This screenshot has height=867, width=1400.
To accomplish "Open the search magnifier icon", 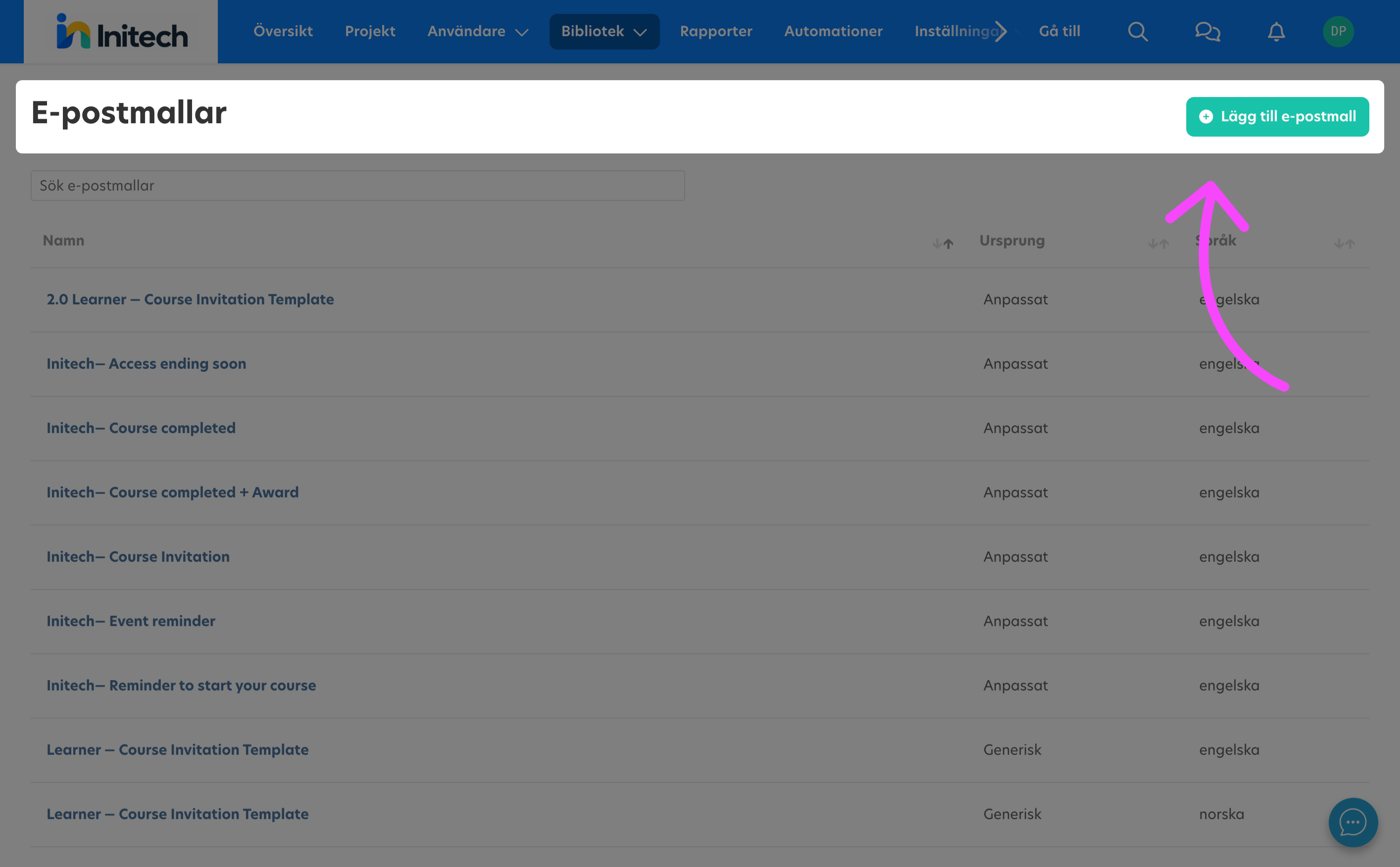I will pyautogui.click(x=1137, y=32).
